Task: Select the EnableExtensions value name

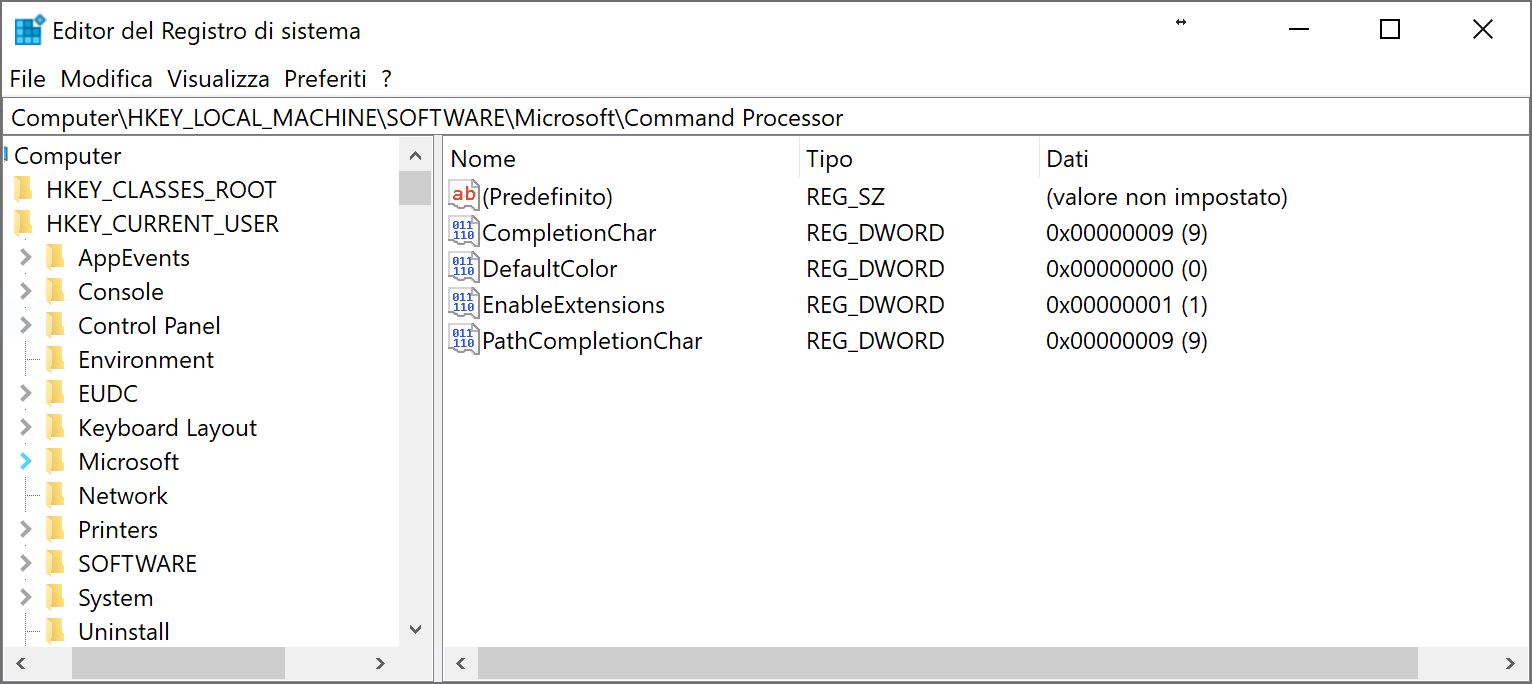Action: (574, 305)
